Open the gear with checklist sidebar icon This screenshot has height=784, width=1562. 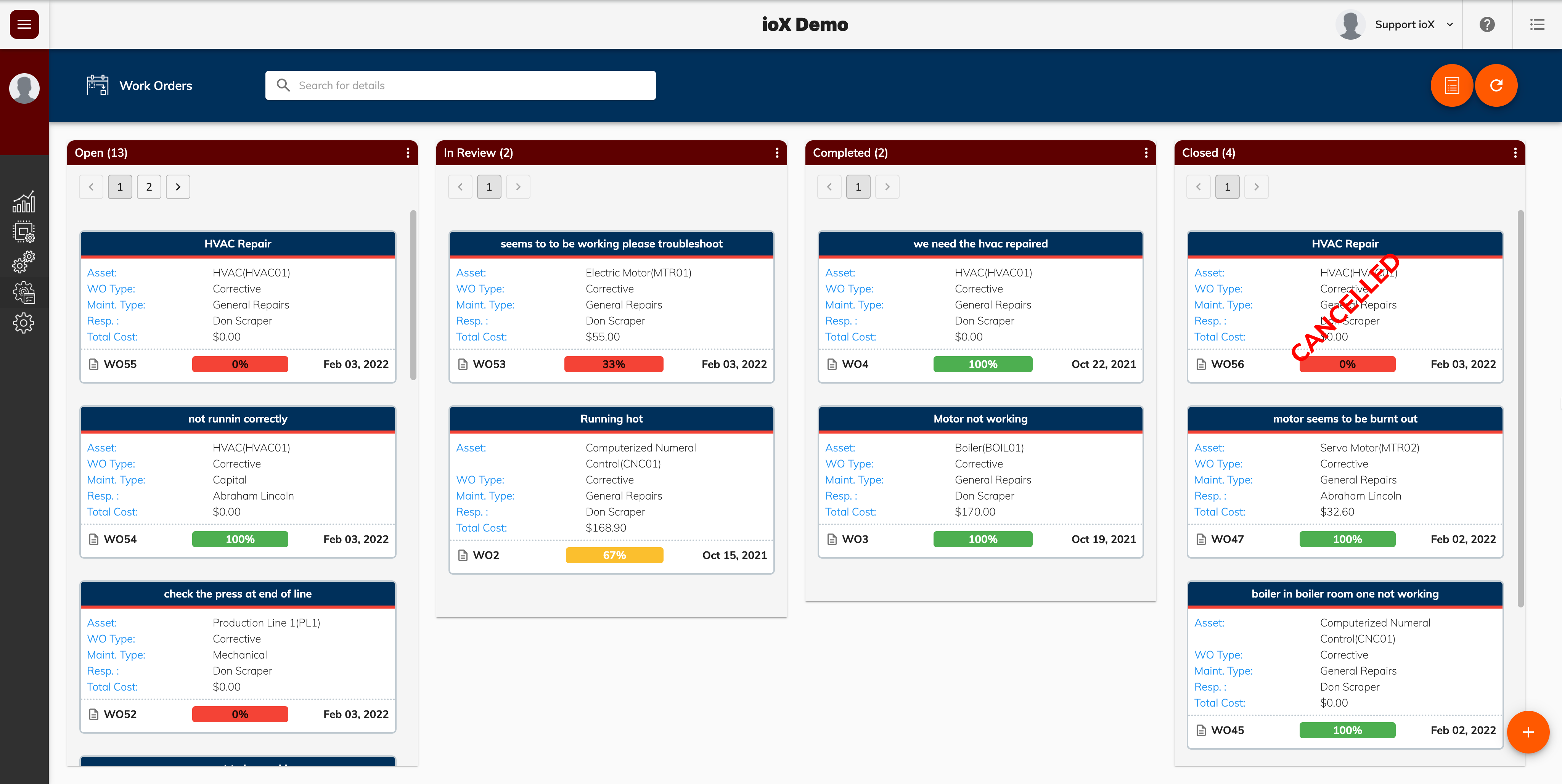(x=24, y=292)
